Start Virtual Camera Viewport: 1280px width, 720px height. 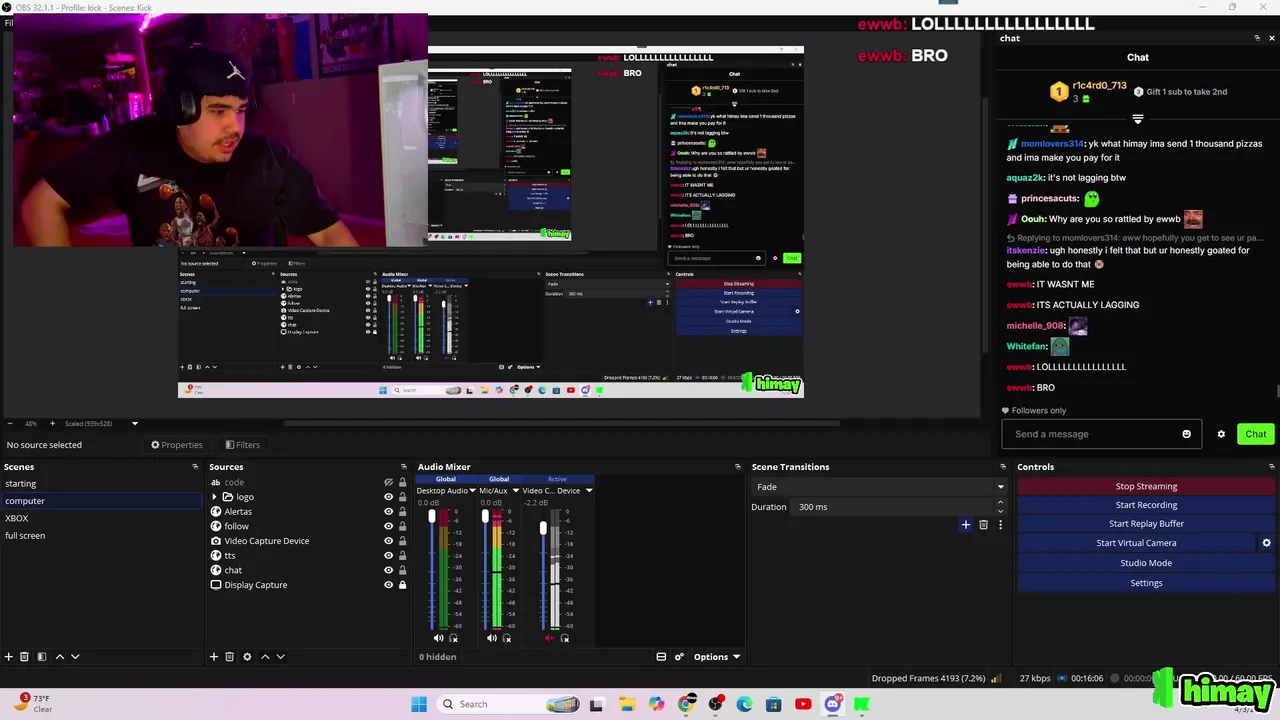[x=1136, y=543]
